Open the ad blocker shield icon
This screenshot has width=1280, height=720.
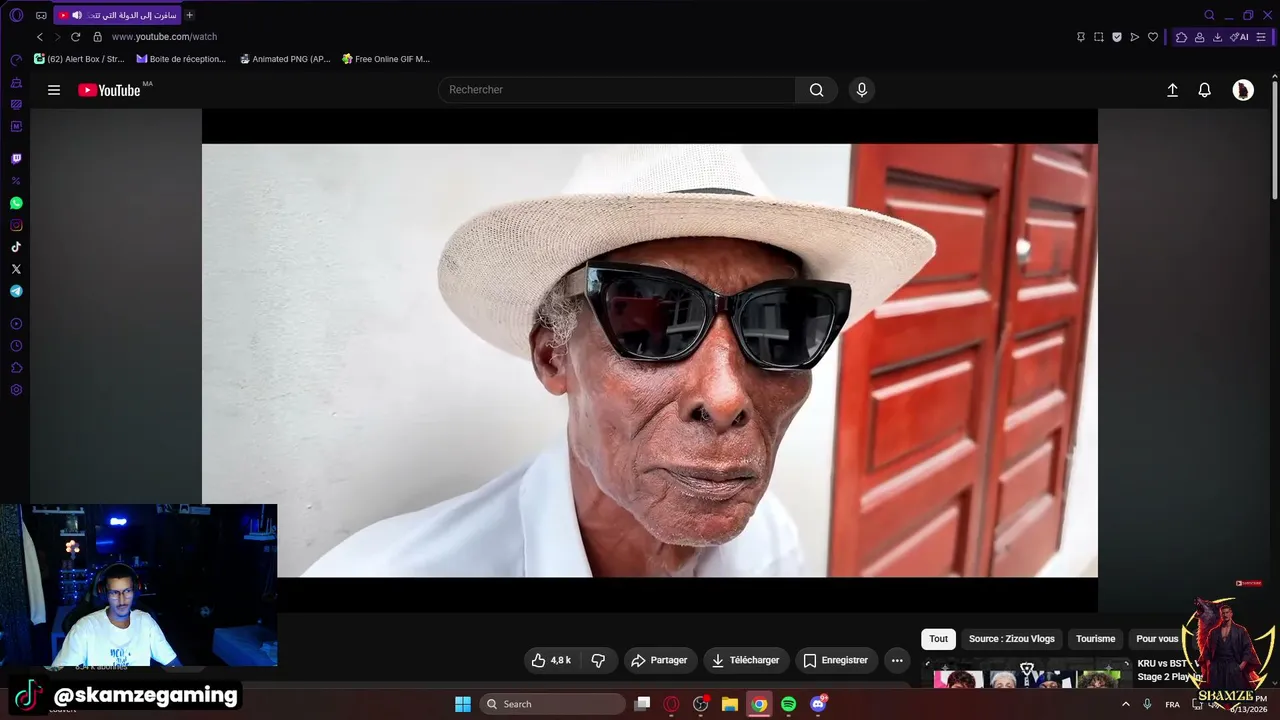tap(1117, 37)
